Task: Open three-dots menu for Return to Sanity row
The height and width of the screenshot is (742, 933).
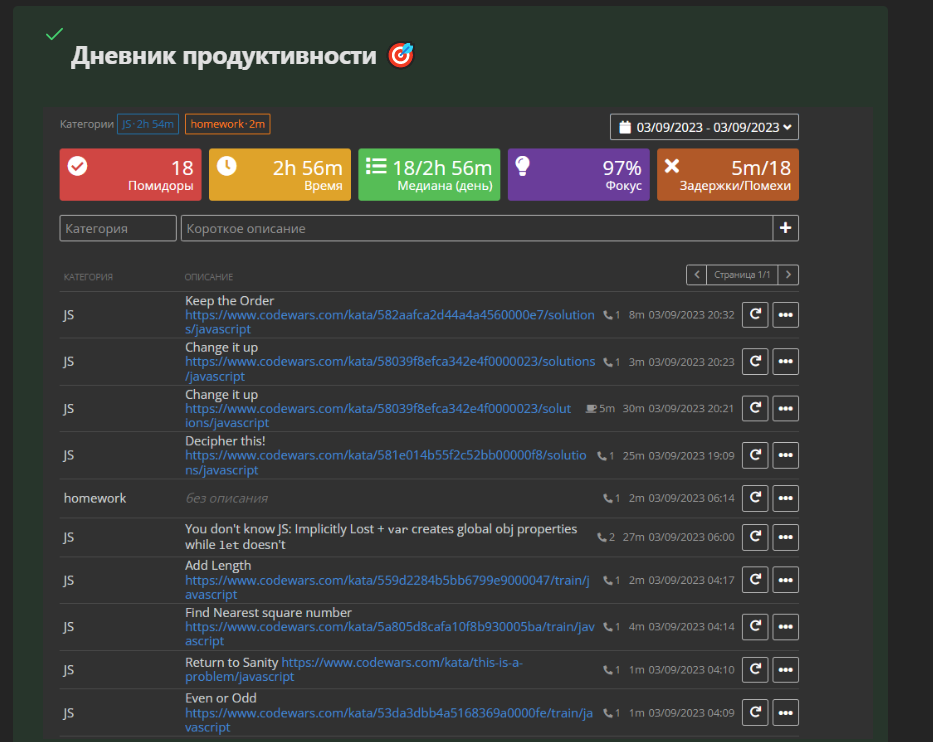Action: [x=786, y=670]
